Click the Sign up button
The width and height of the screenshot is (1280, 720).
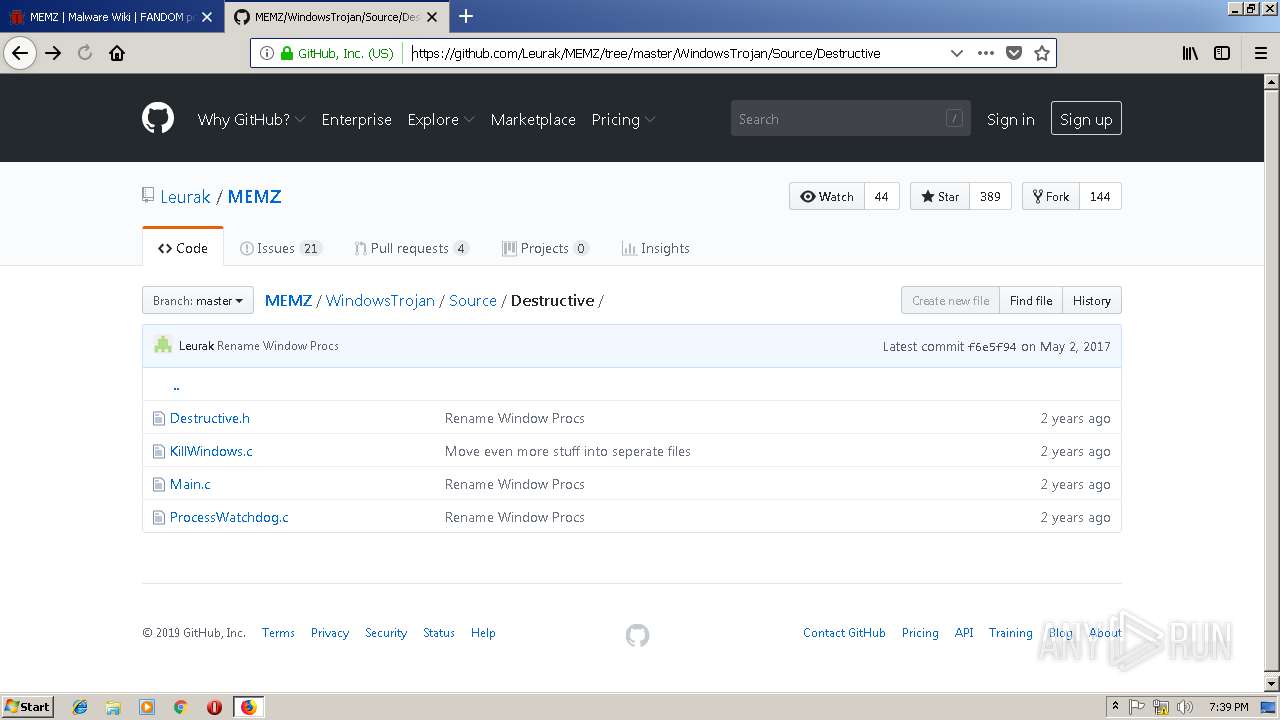point(1086,119)
